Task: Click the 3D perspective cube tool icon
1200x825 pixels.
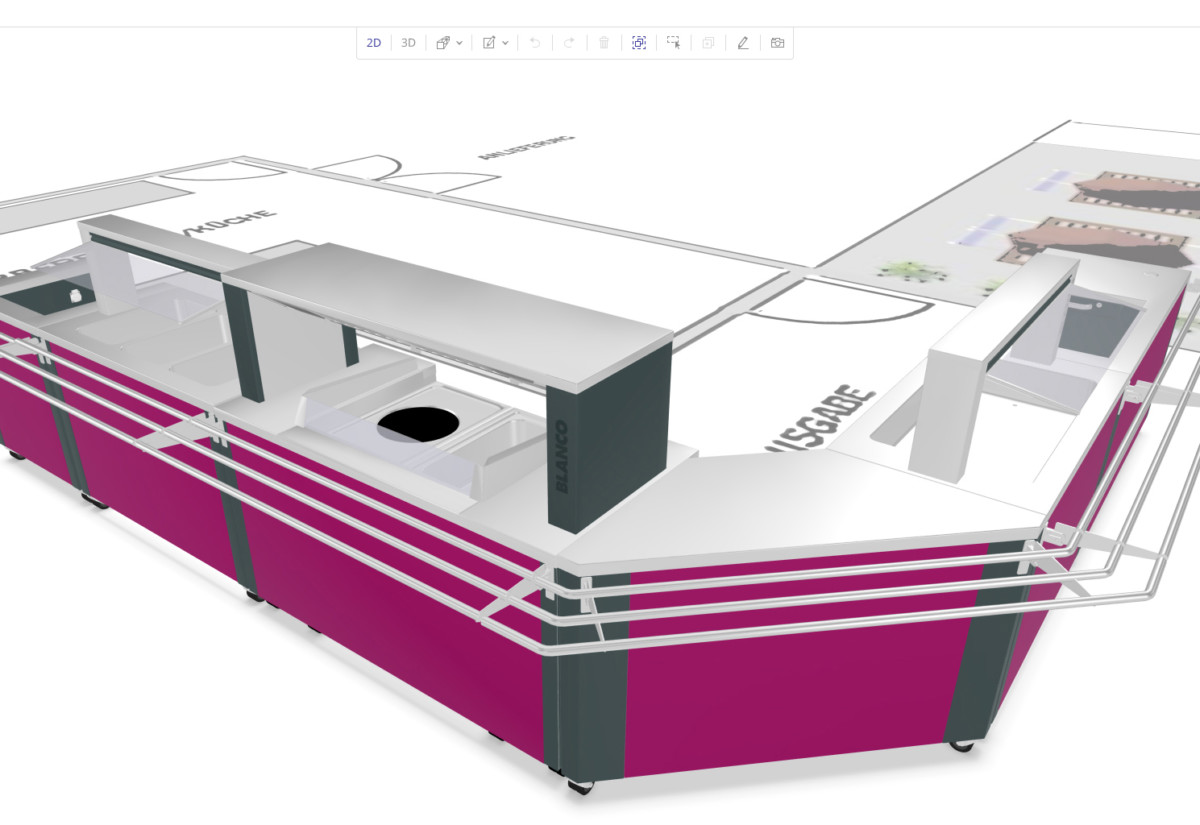Action: (445, 43)
